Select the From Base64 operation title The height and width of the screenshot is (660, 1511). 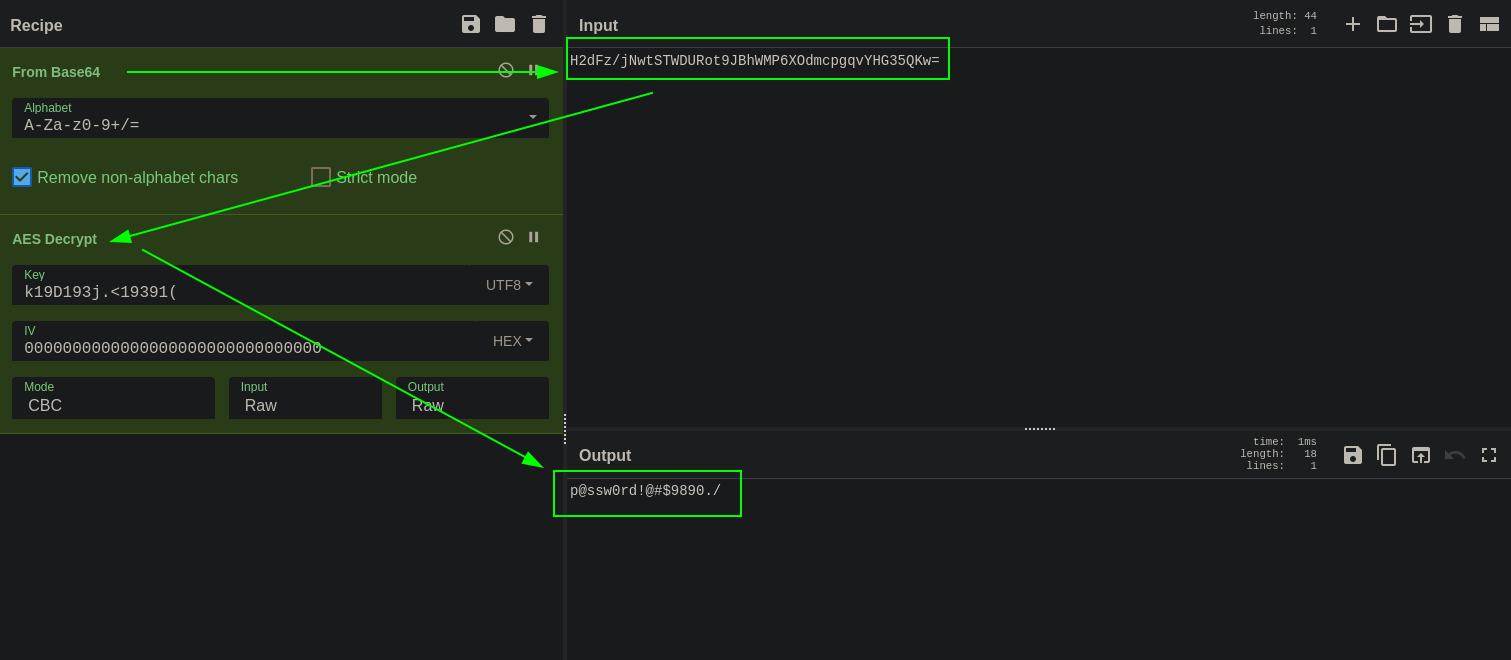(x=56, y=72)
